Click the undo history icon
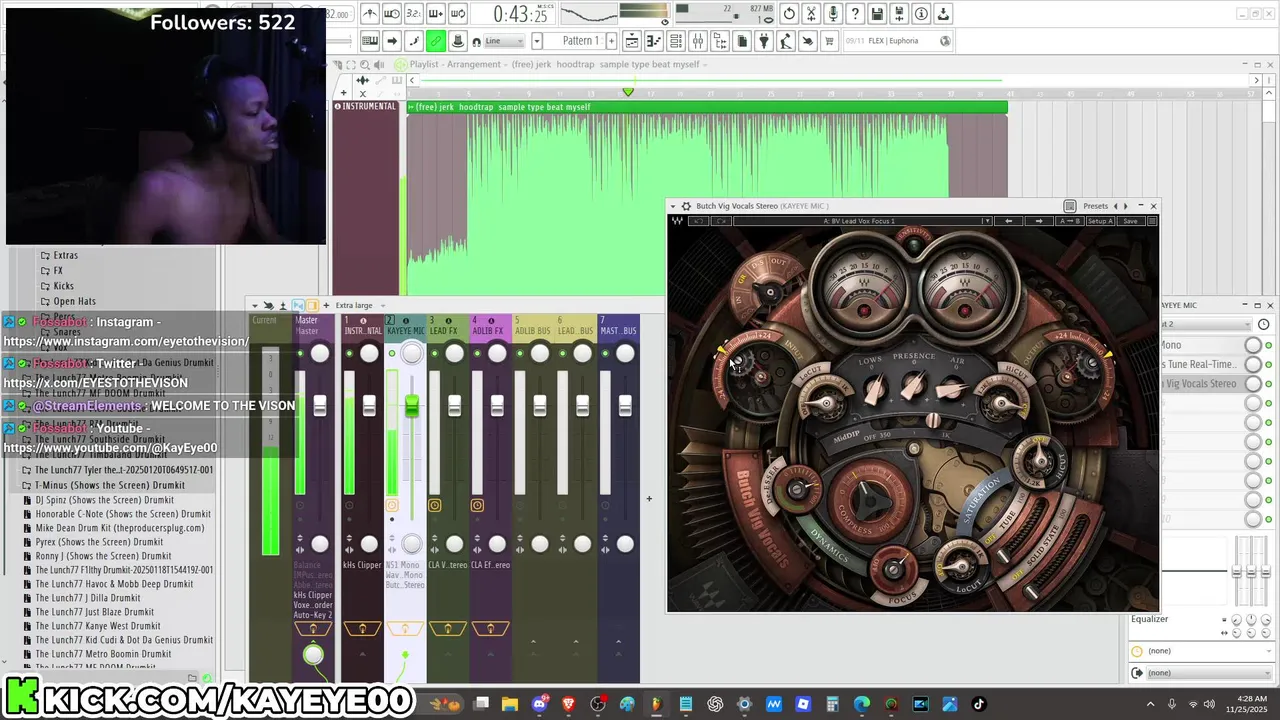This screenshot has width=1280, height=720. pos(789,14)
